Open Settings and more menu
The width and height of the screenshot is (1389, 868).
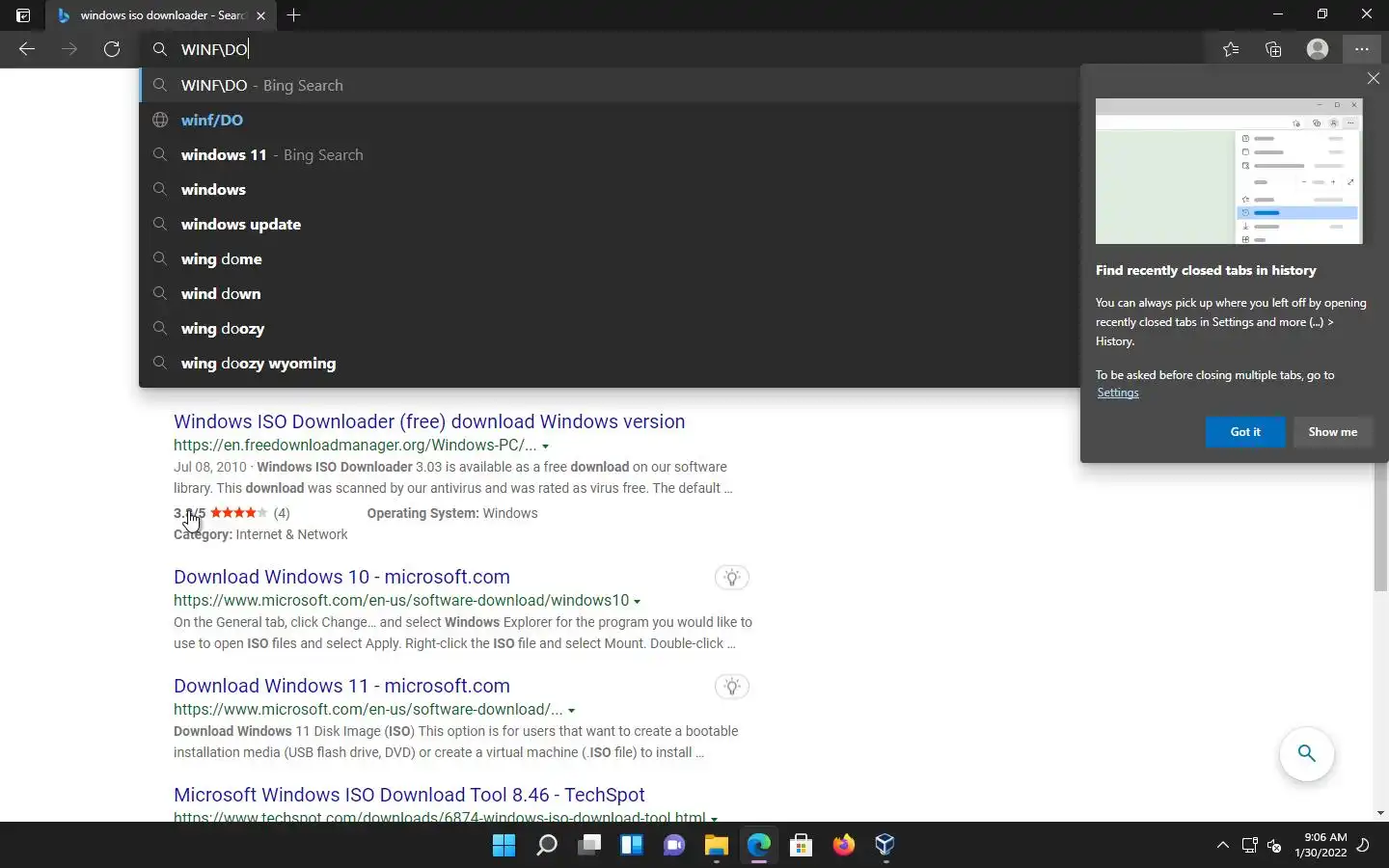pos(1361,49)
